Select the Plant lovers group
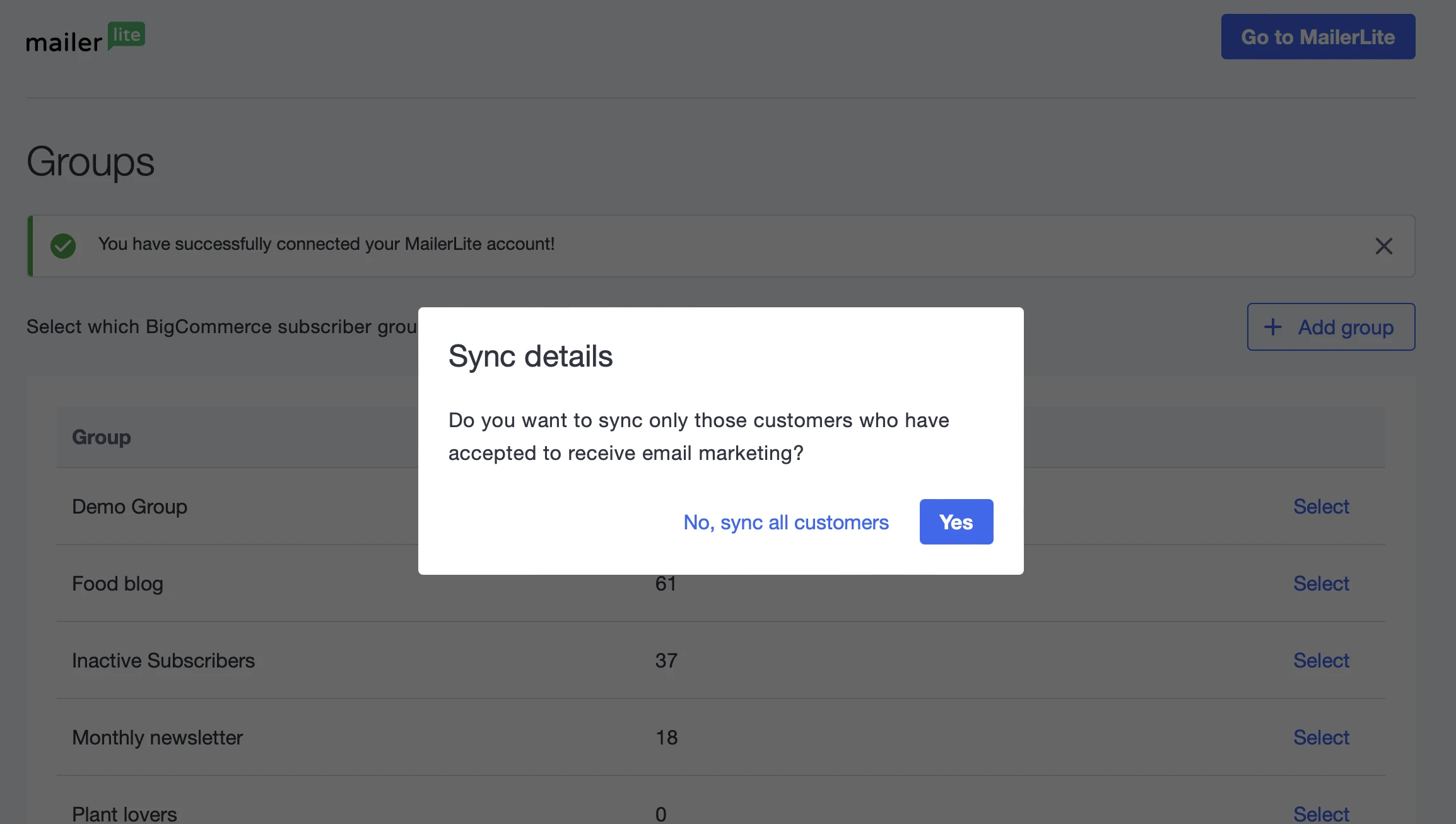 click(1321, 813)
